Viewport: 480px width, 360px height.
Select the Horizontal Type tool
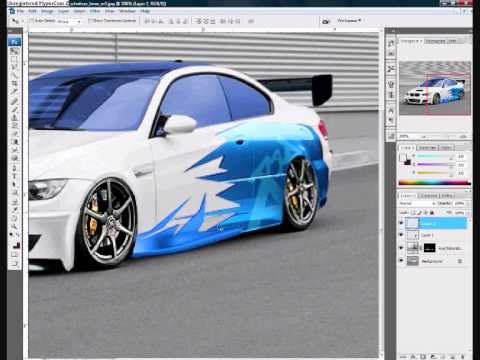pyautogui.click(x=14, y=176)
